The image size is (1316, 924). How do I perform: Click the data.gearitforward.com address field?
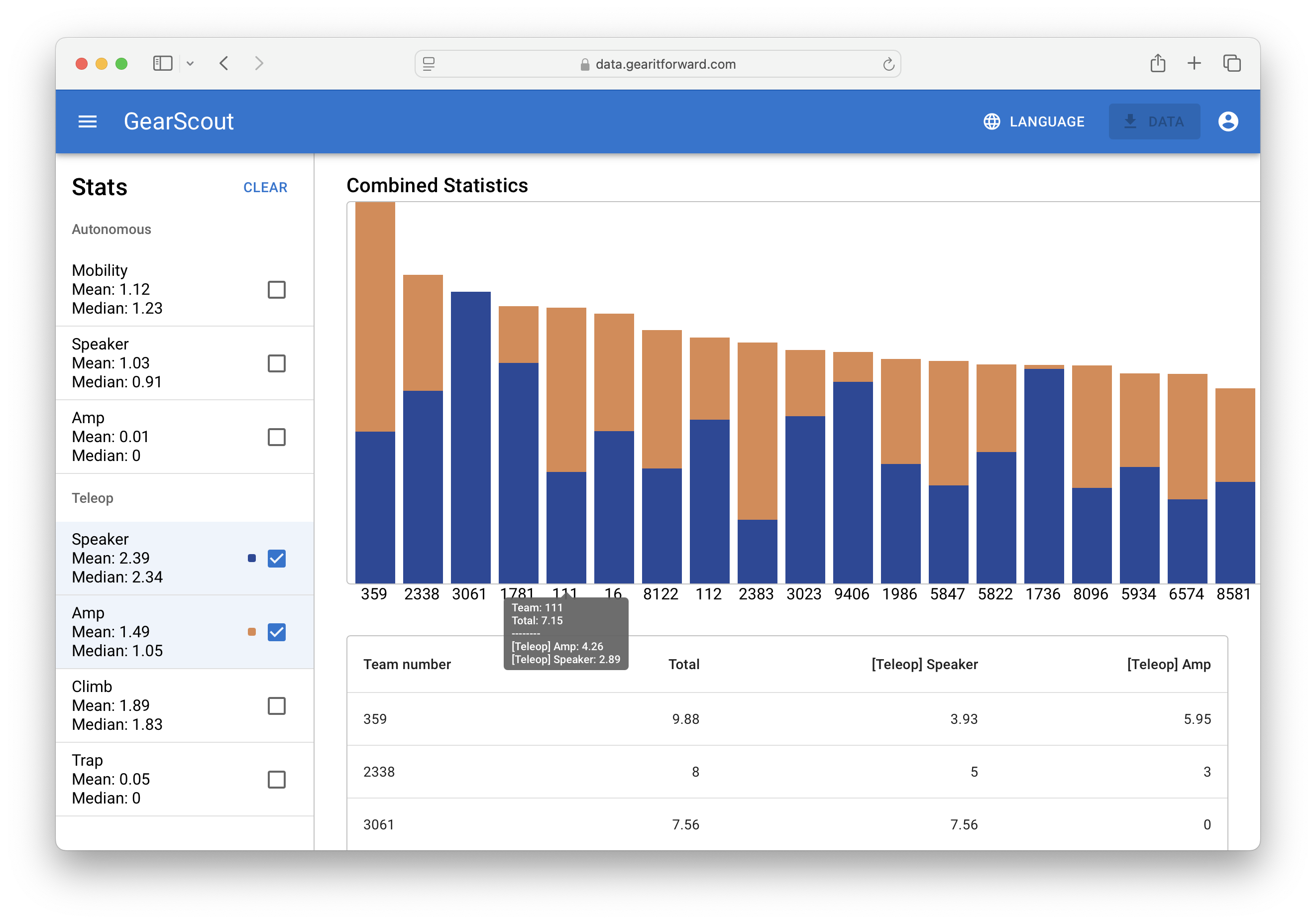(x=665, y=64)
